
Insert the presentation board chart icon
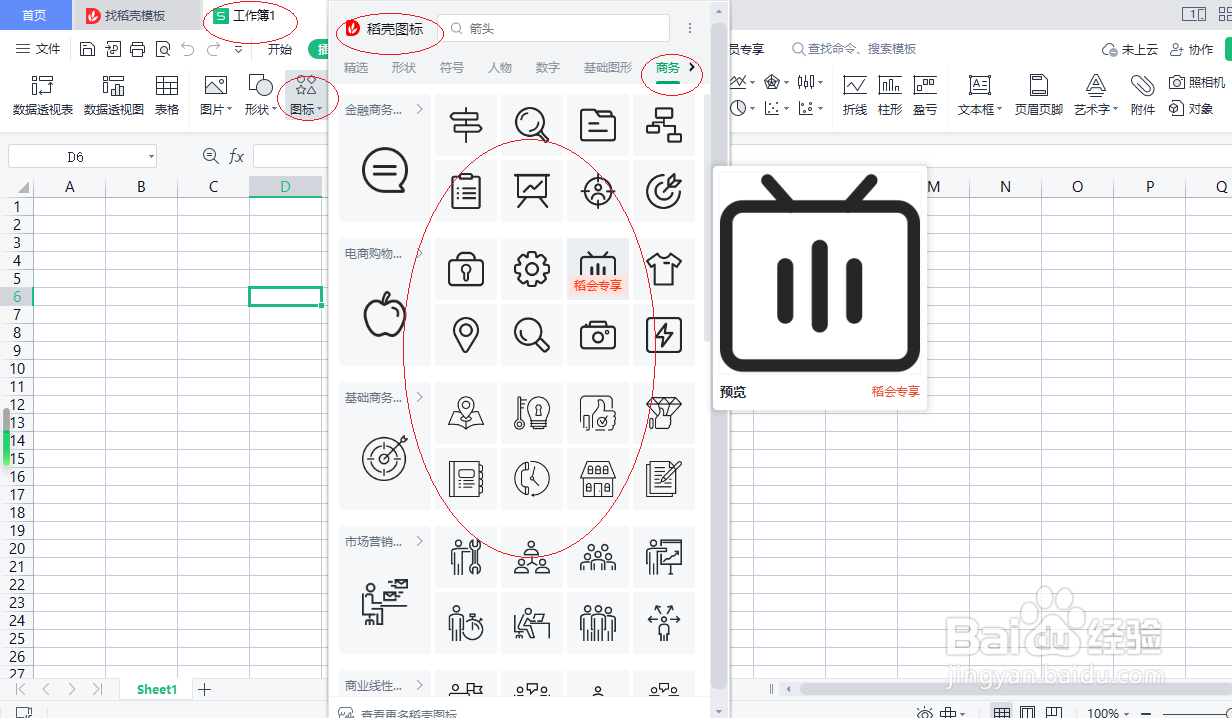tap(532, 191)
